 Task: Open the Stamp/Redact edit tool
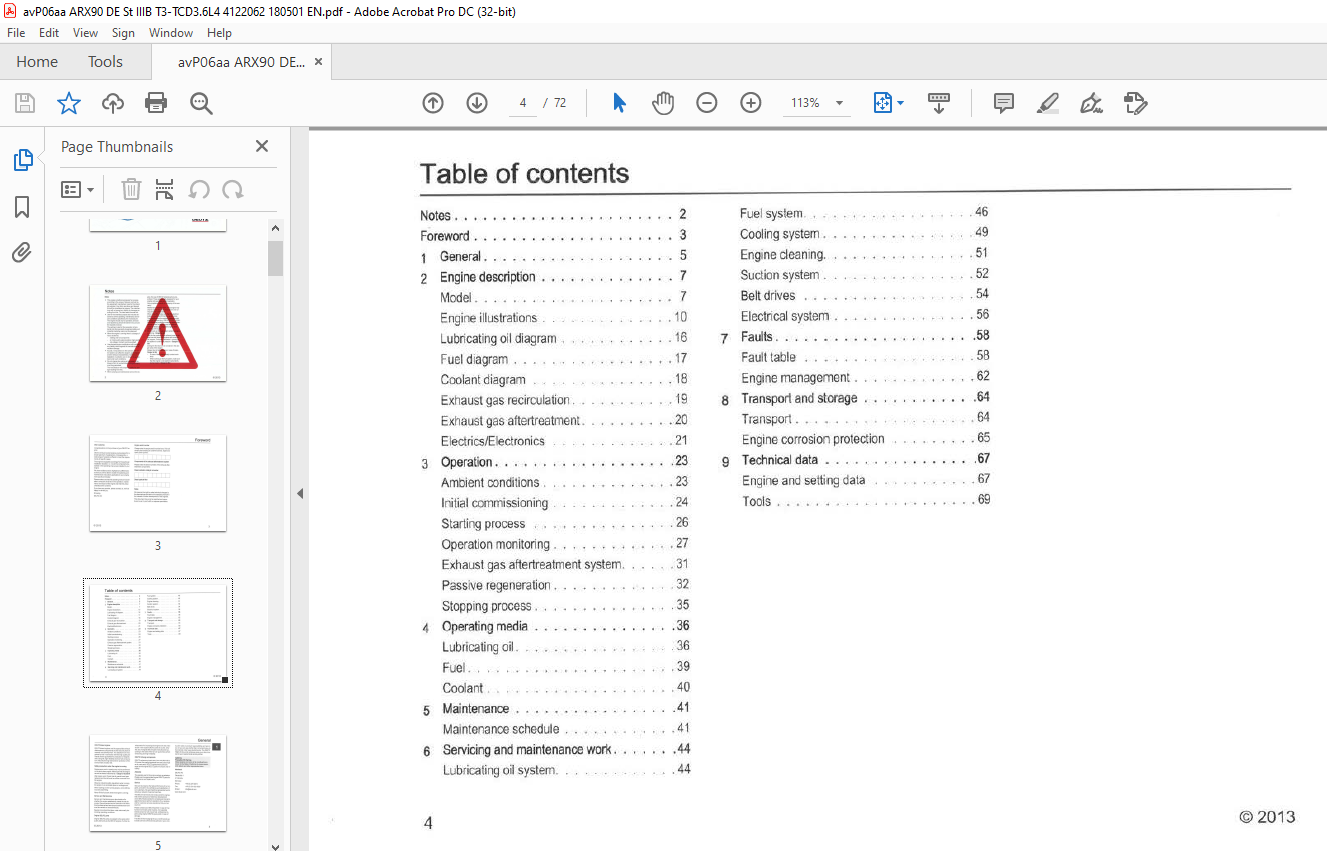click(x=1135, y=103)
